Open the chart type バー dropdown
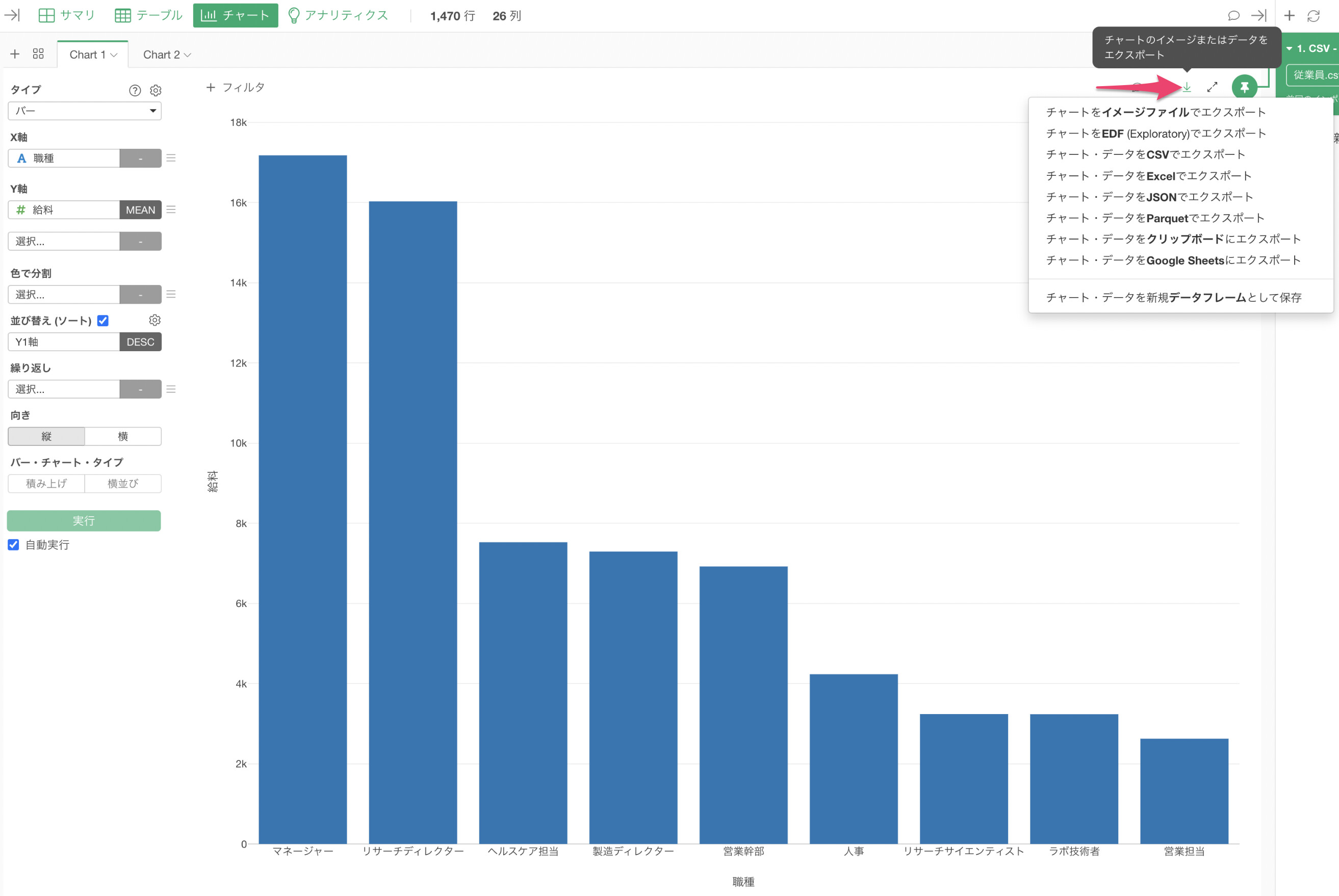 click(85, 111)
